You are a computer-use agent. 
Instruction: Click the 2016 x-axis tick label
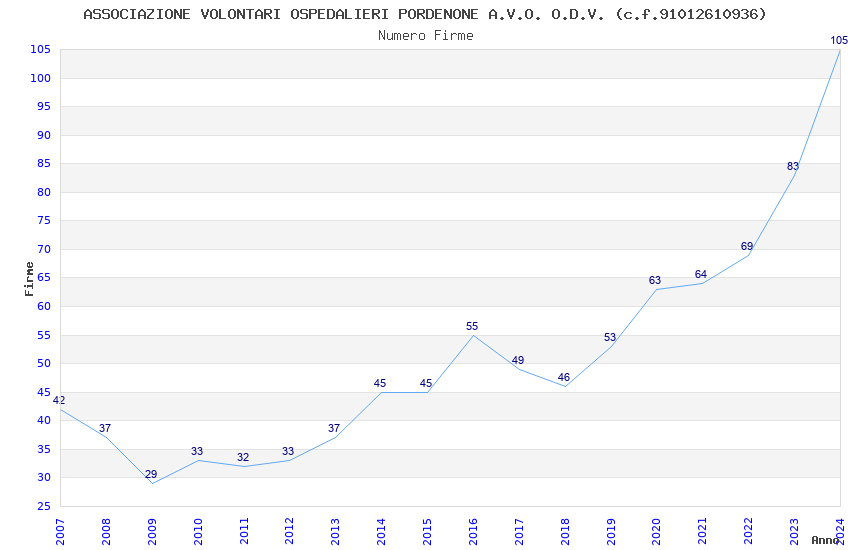point(473,532)
